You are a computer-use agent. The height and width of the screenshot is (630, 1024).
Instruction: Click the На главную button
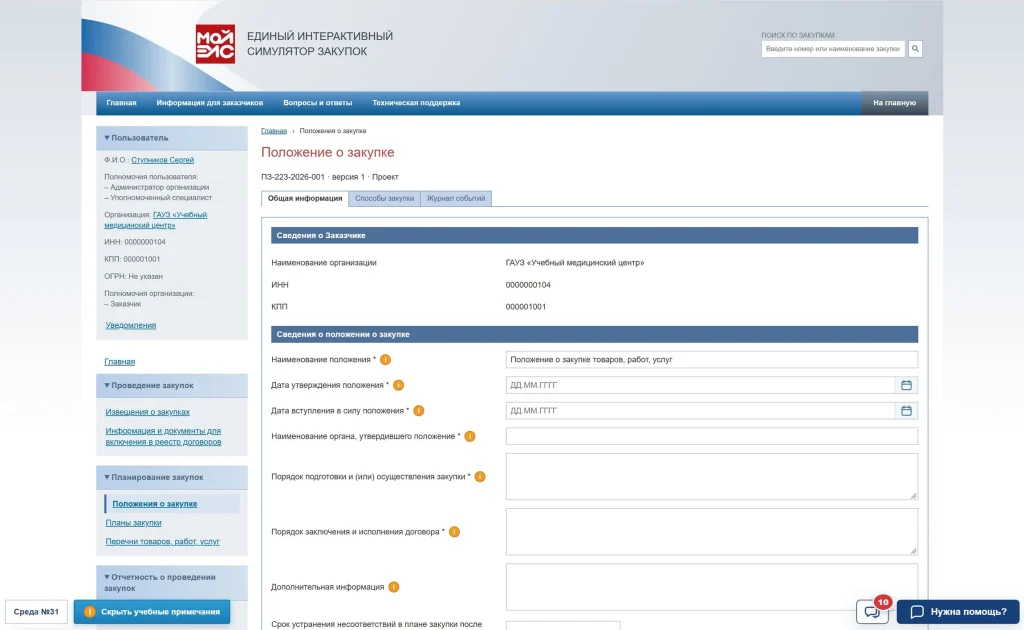tap(894, 102)
